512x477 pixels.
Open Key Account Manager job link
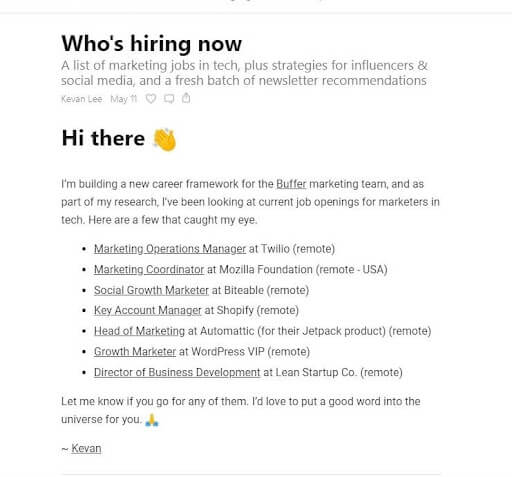(147, 310)
